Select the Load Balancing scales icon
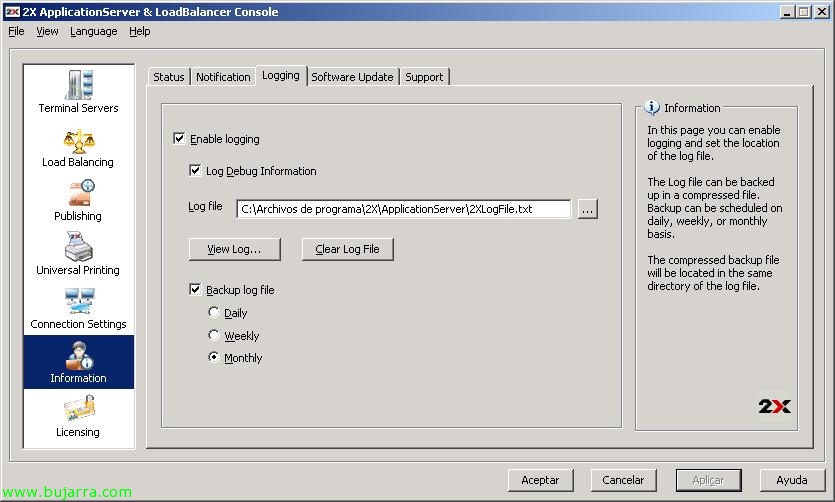Screen dimensions: 835x502 pos(79,141)
